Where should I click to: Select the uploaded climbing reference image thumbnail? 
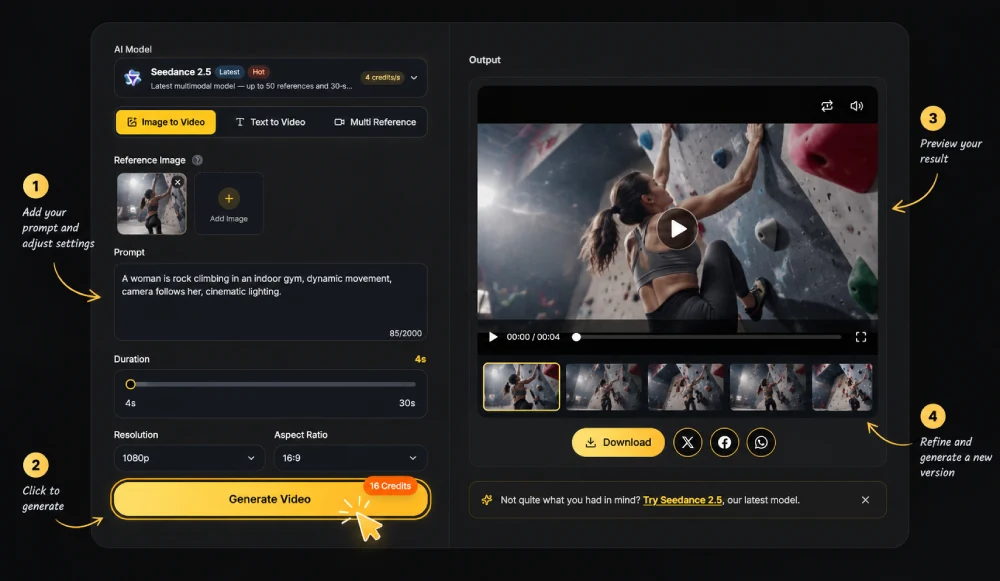tap(152, 203)
